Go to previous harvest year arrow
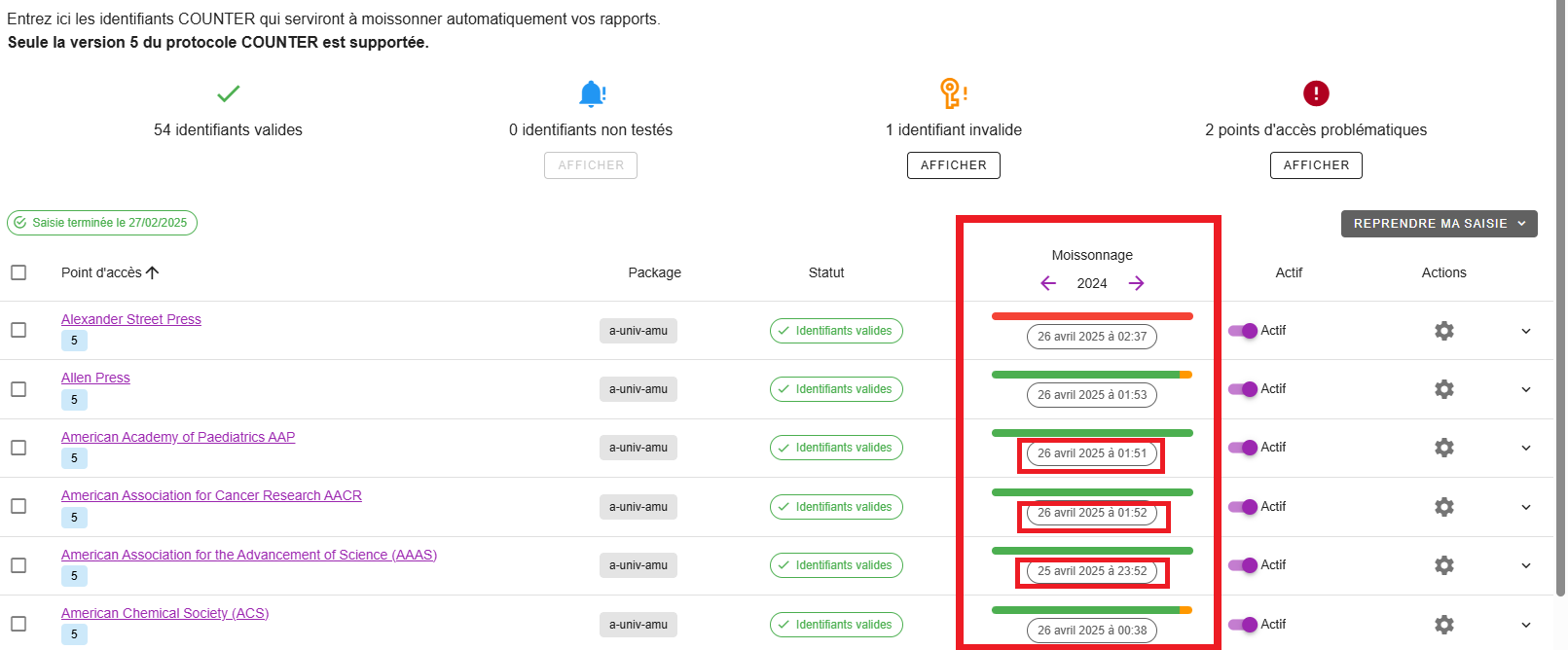The height and width of the screenshot is (650, 1568). tap(1048, 283)
